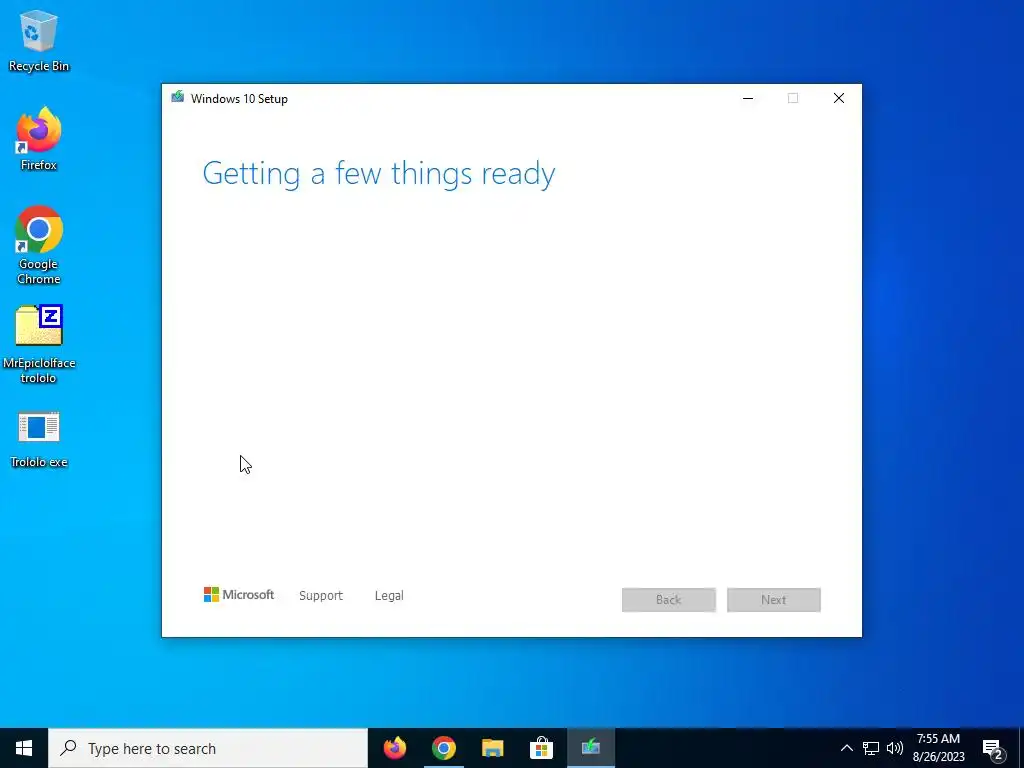The width and height of the screenshot is (1024, 768).
Task: Open Chrome from the taskbar
Action: 443,748
